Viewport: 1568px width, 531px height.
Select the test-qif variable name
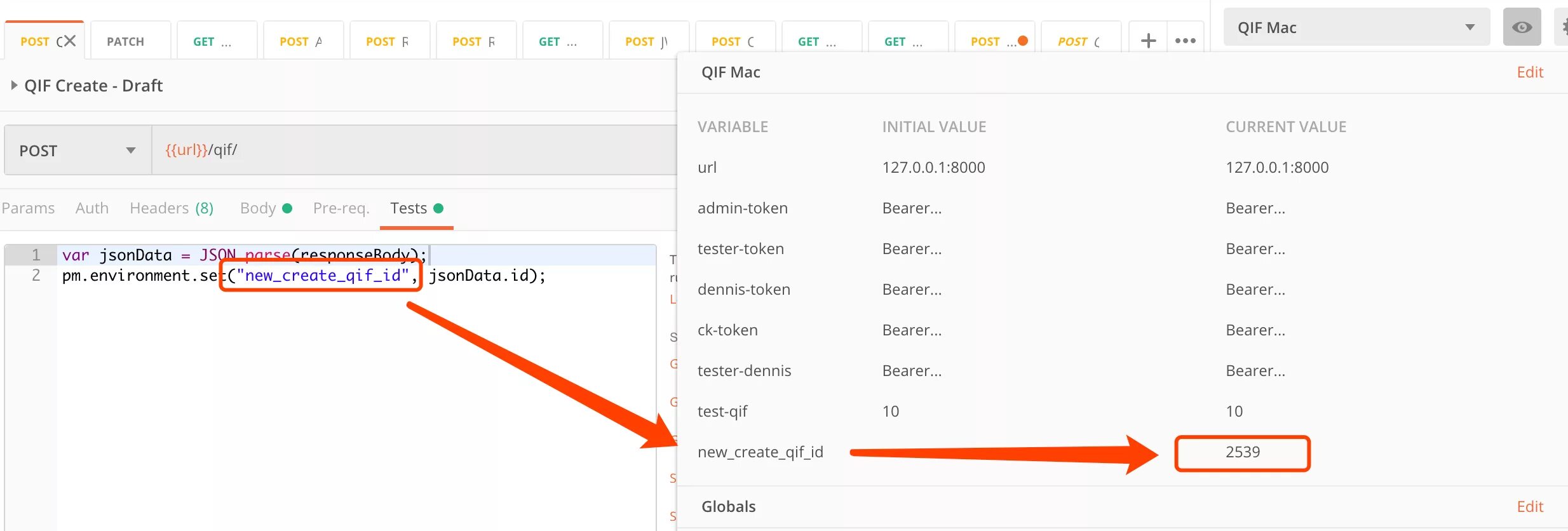pyautogui.click(x=722, y=412)
